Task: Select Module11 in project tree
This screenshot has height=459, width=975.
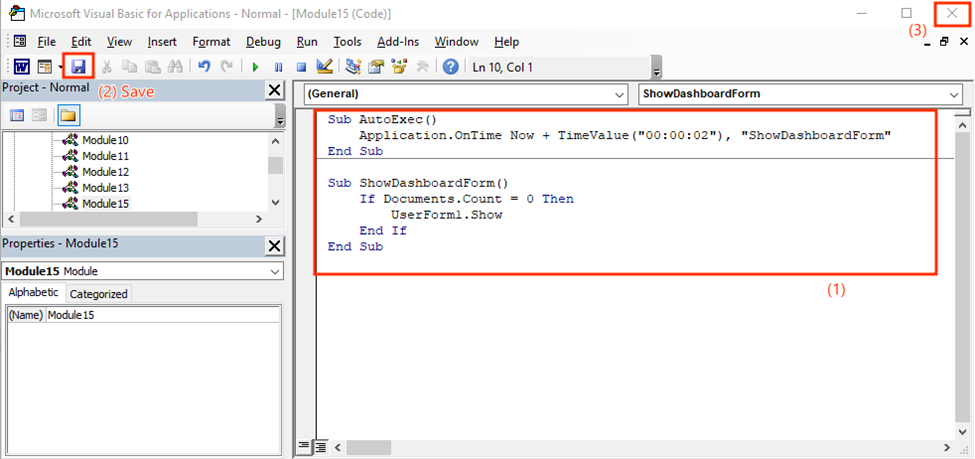Action: [x=105, y=155]
